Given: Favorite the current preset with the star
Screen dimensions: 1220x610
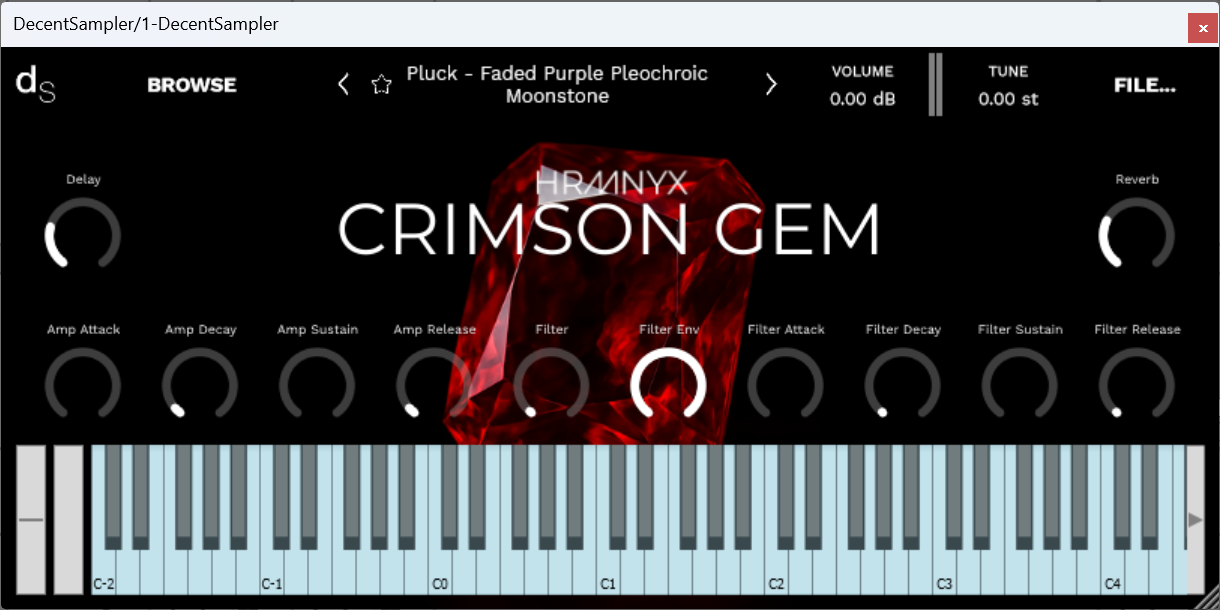Looking at the screenshot, I should 381,84.
